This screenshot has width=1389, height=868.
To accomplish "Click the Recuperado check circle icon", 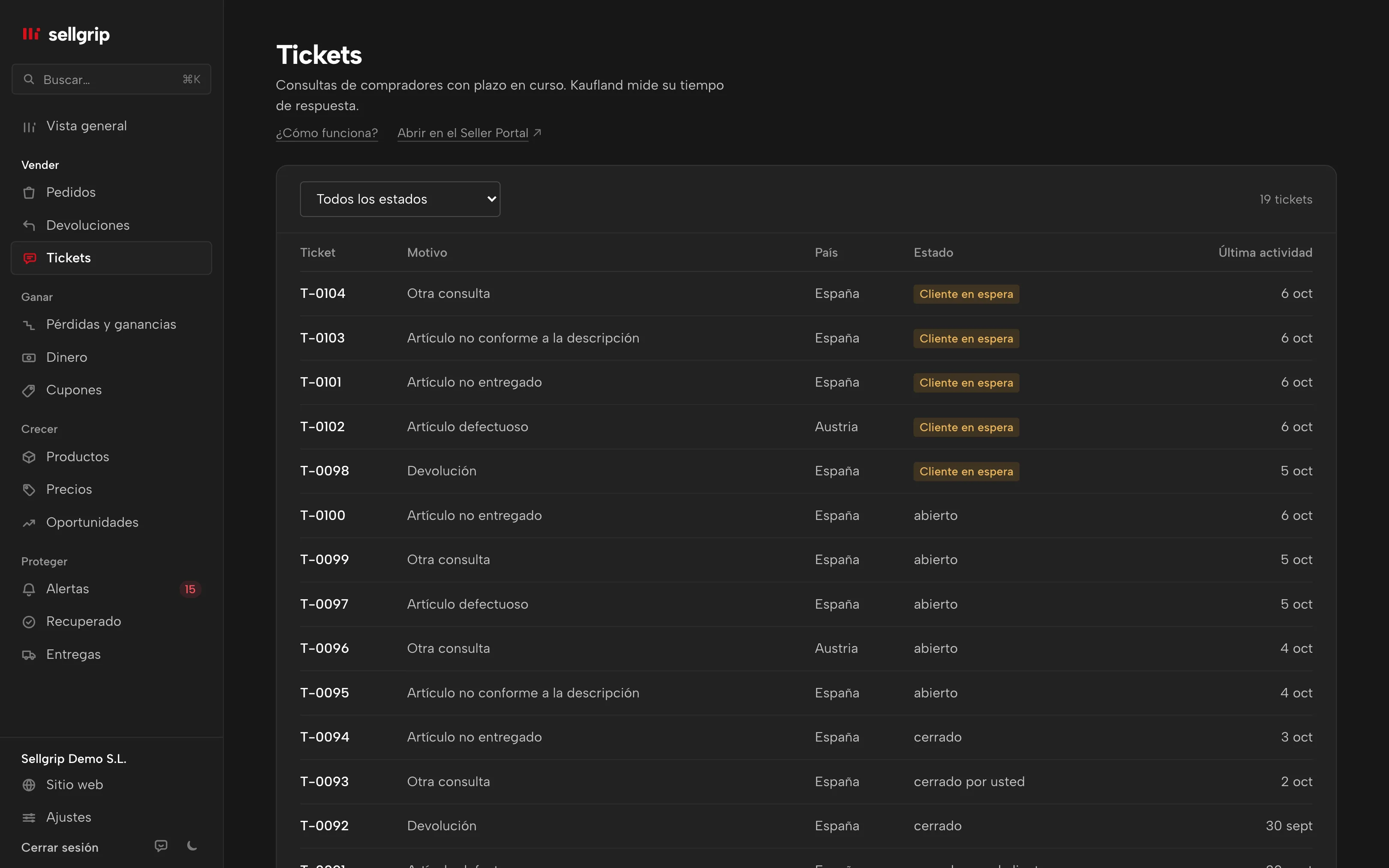I will 29,622.
